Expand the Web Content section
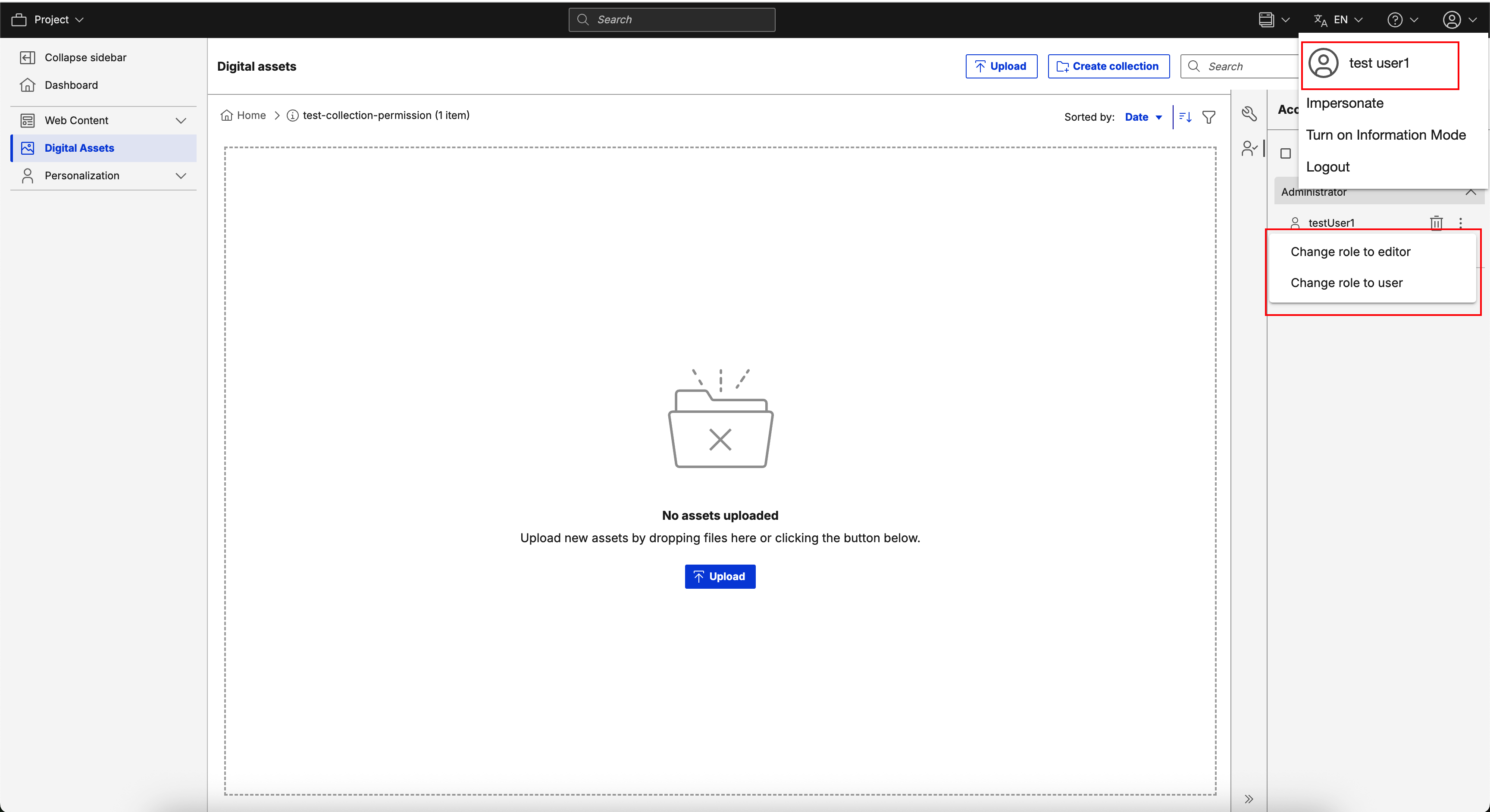The width and height of the screenshot is (1490, 812). [181, 120]
